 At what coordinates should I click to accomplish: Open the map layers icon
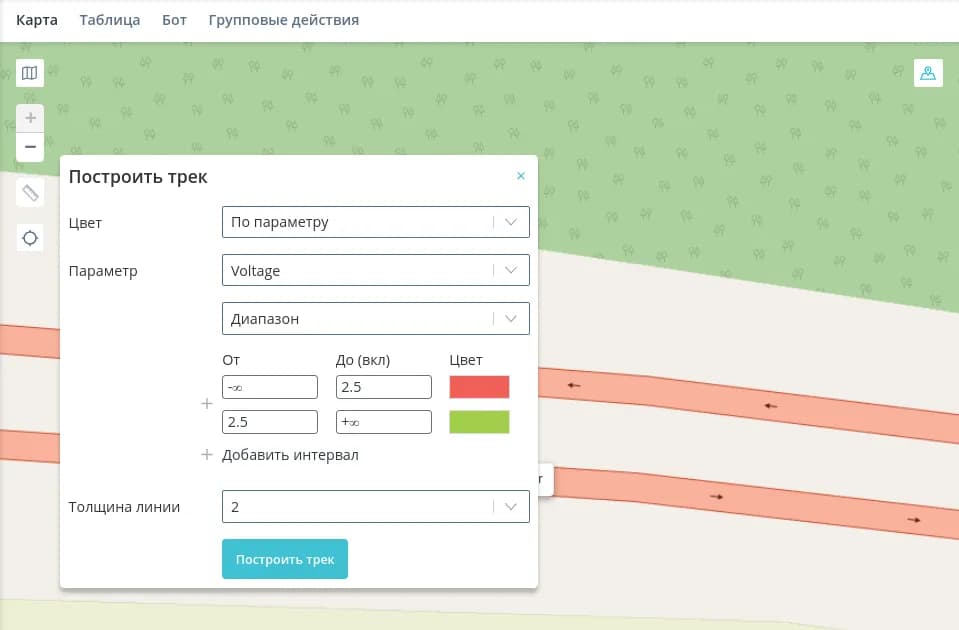point(30,73)
